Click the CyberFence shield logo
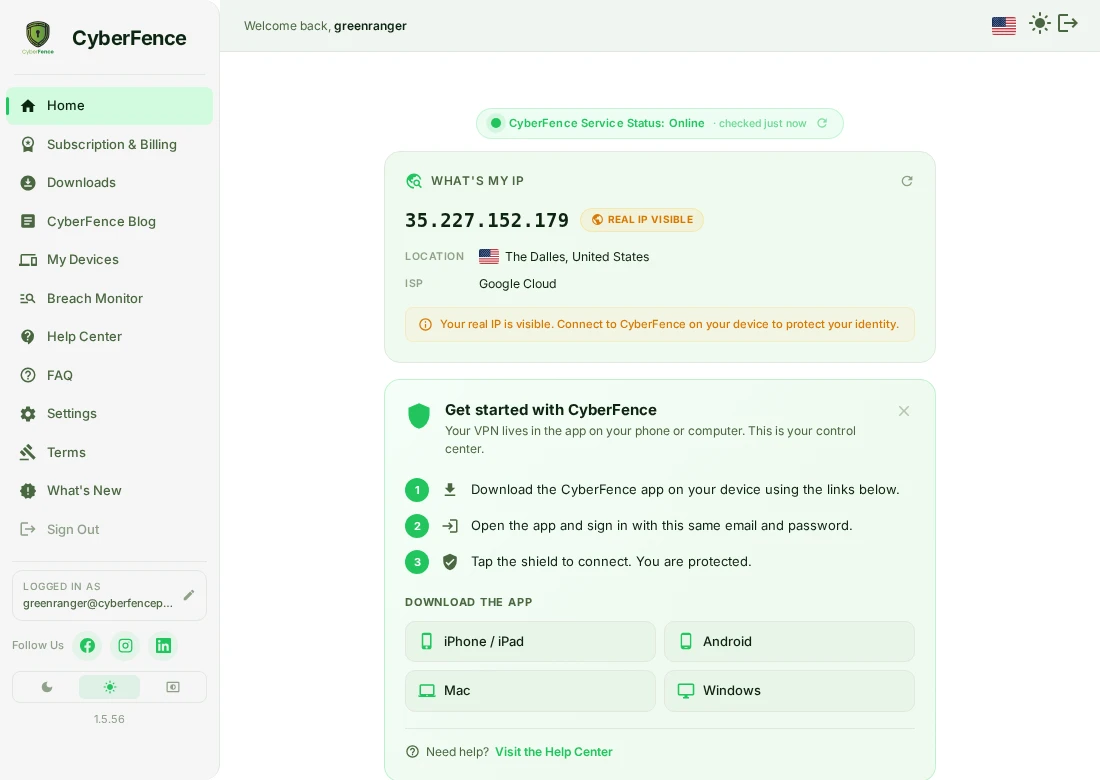The image size is (1100, 780). [x=38, y=37]
